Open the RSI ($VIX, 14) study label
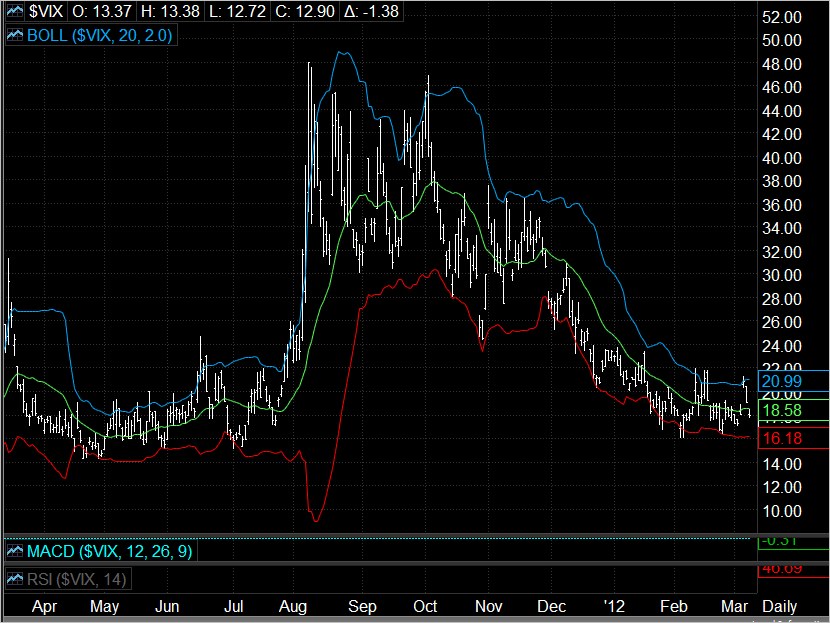The height and width of the screenshot is (623, 830). pos(77,579)
